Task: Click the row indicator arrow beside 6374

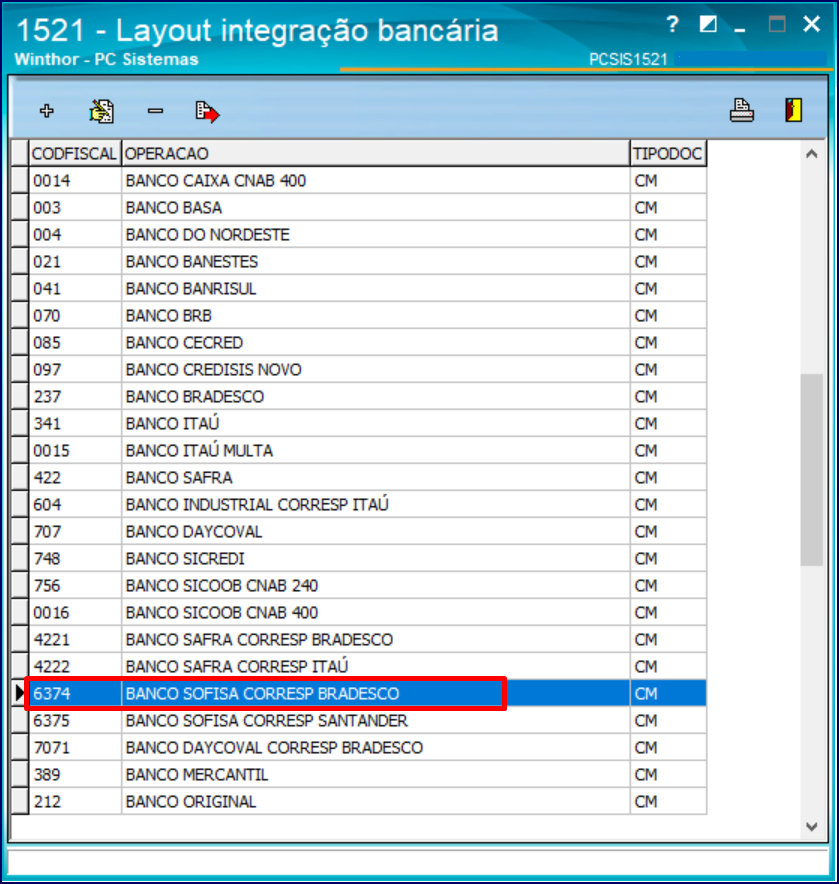Action: click(x=20, y=693)
